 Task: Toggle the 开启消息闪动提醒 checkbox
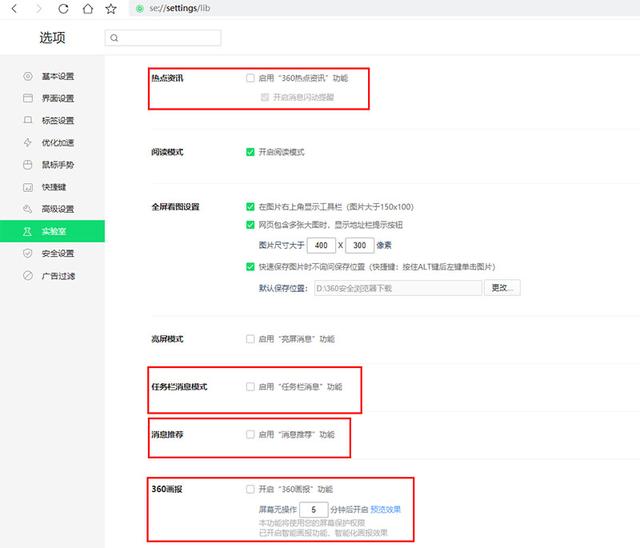pyautogui.click(x=265, y=97)
